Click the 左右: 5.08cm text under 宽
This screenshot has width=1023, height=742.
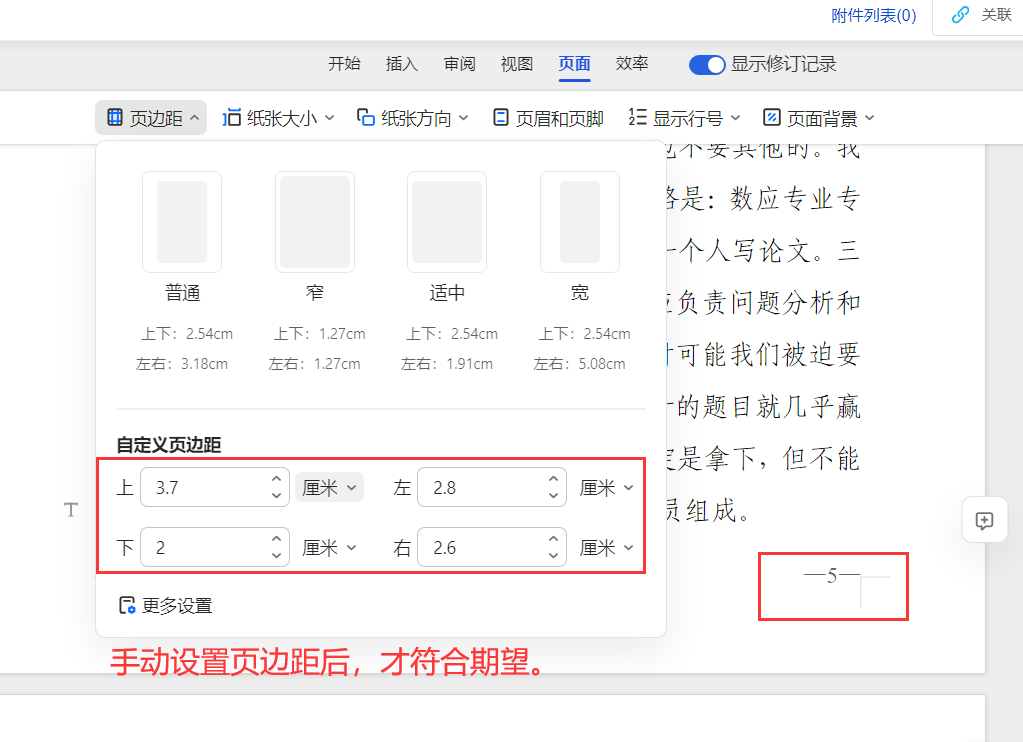[579, 363]
